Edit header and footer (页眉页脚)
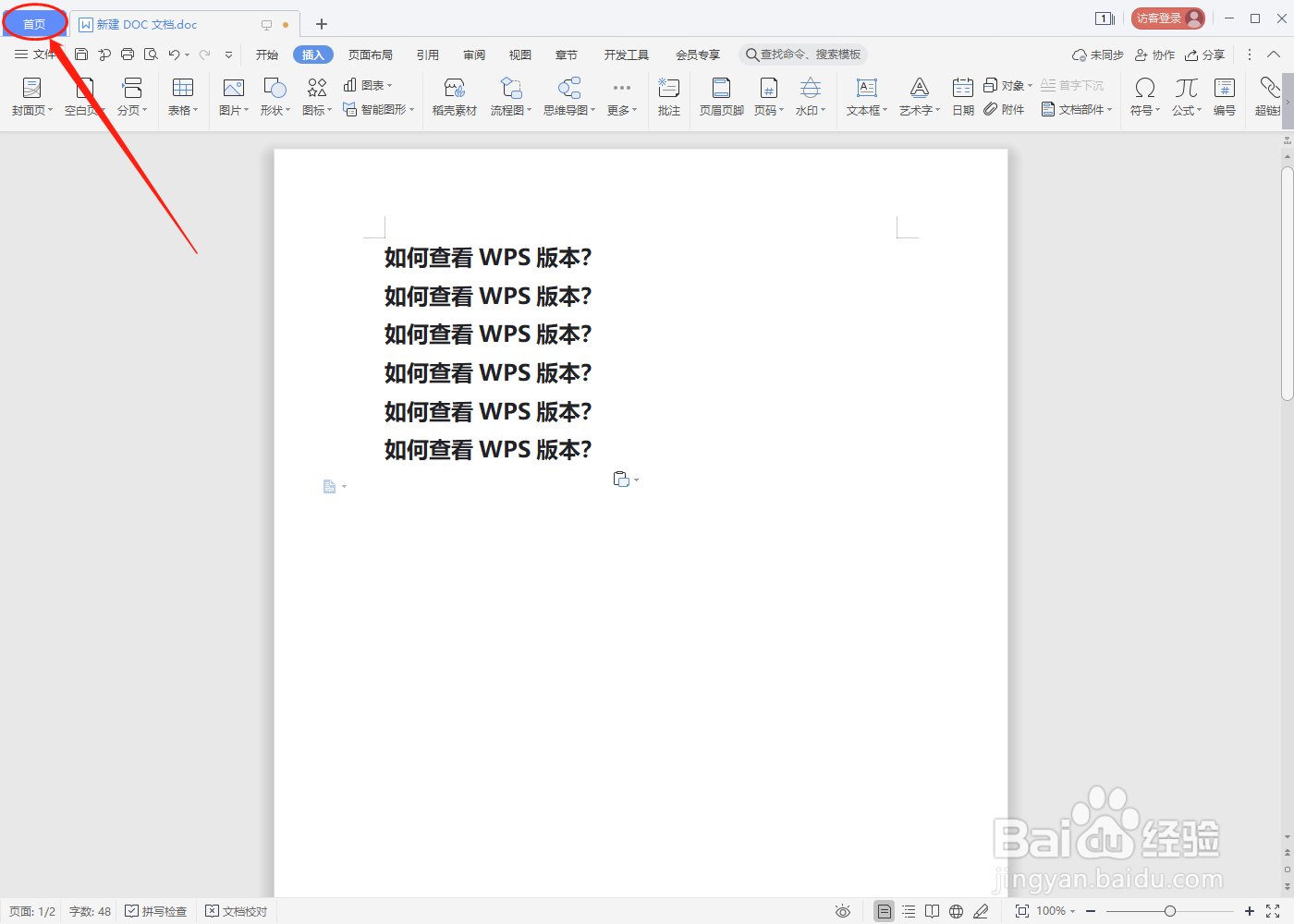Viewport: 1294px width, 924px height. 722,97
